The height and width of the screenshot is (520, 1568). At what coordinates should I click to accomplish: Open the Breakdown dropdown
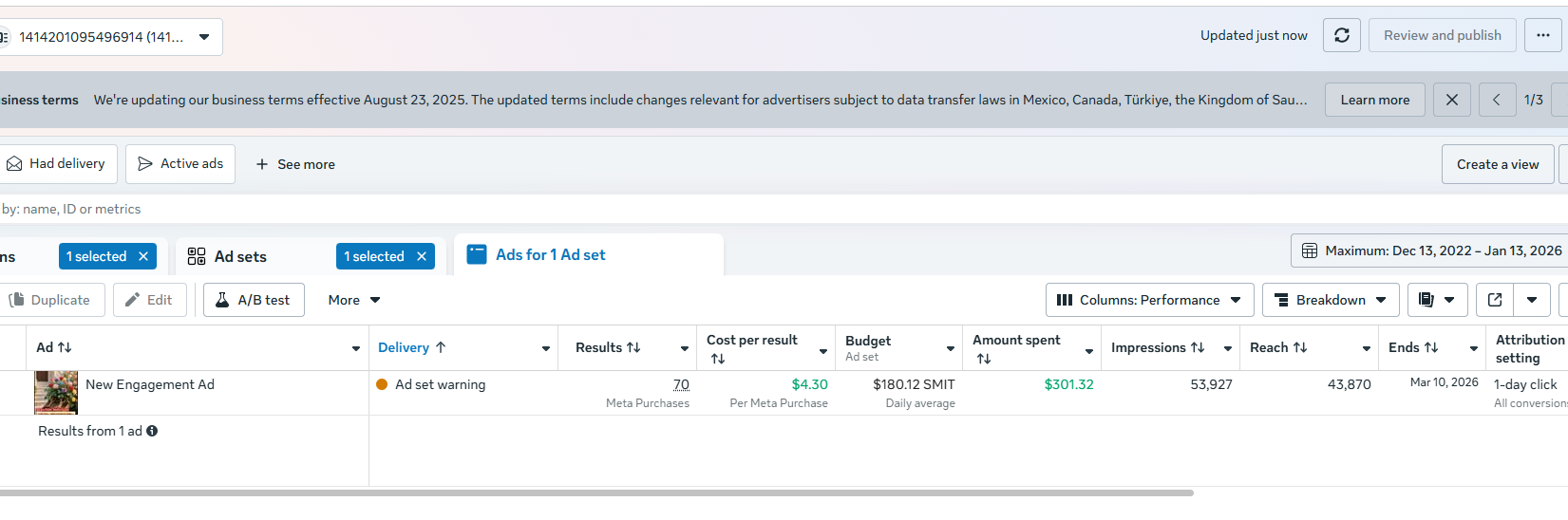(x=1330, y=300)
